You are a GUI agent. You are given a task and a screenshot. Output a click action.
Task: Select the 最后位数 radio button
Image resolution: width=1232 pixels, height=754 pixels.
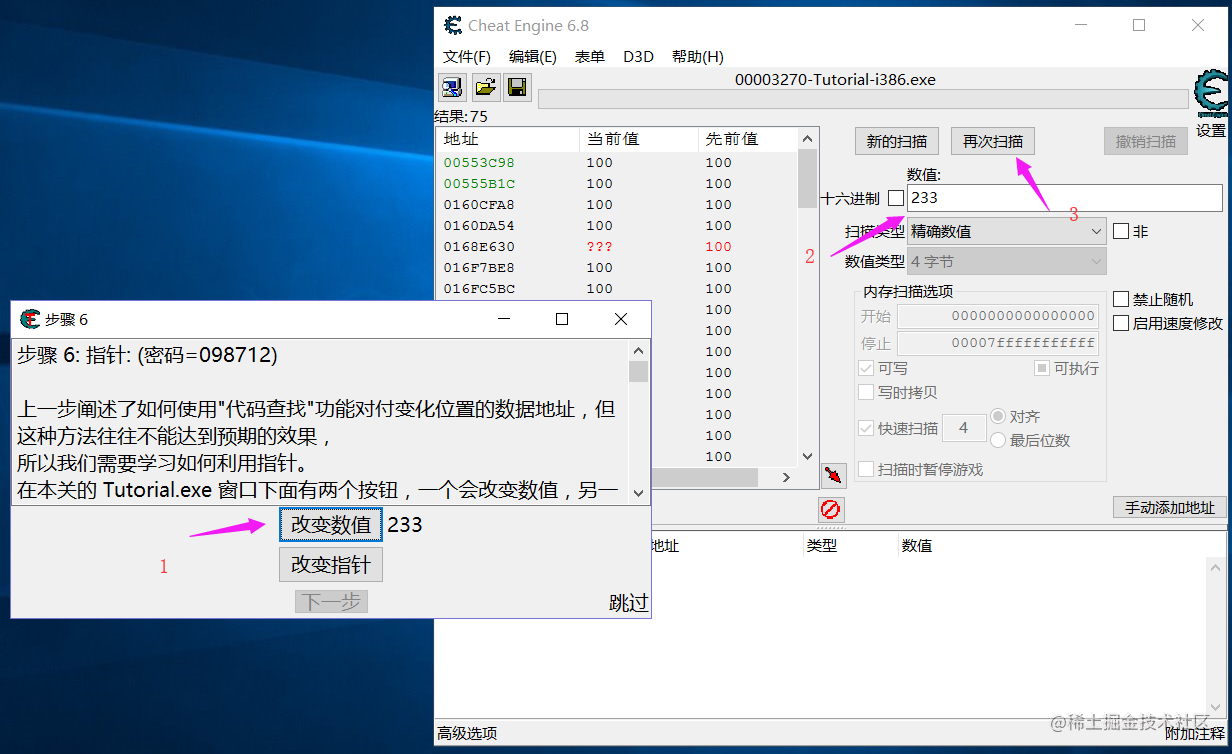point(997,440)
